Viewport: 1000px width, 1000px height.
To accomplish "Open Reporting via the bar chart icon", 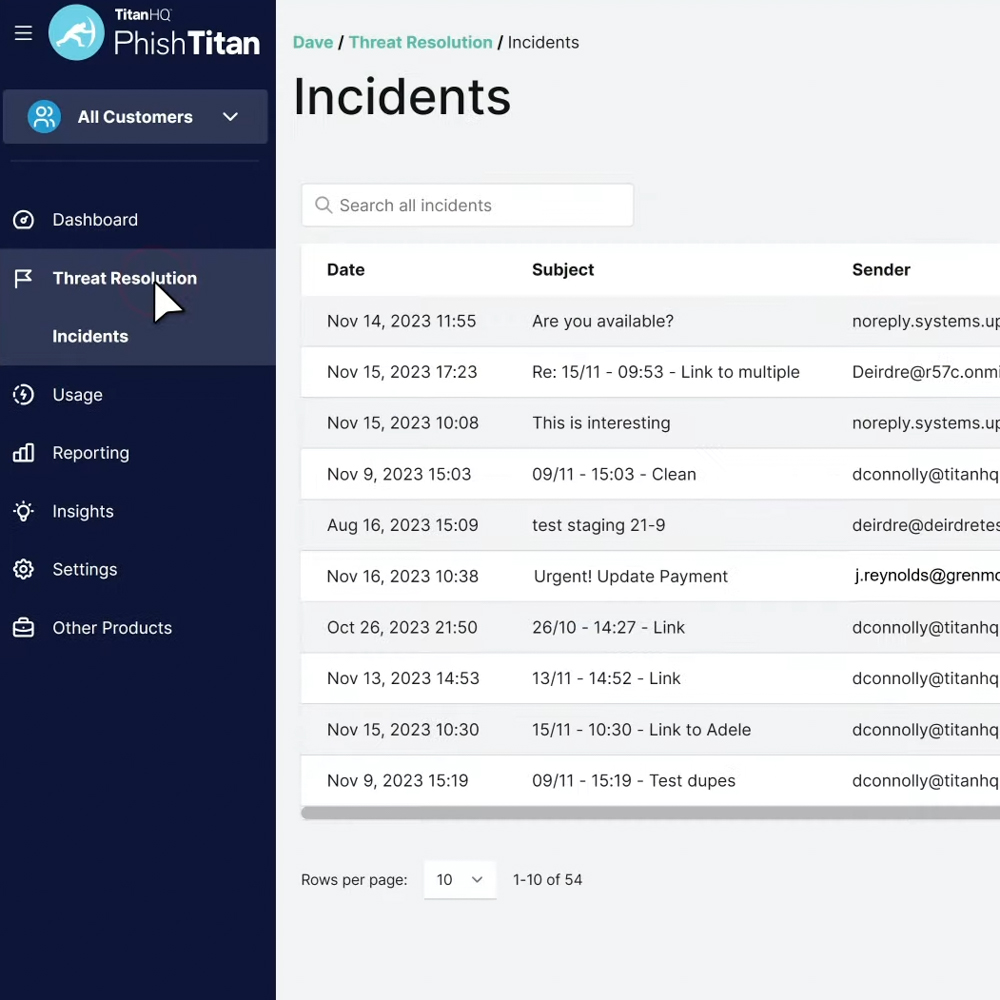I will click(23, 452).
